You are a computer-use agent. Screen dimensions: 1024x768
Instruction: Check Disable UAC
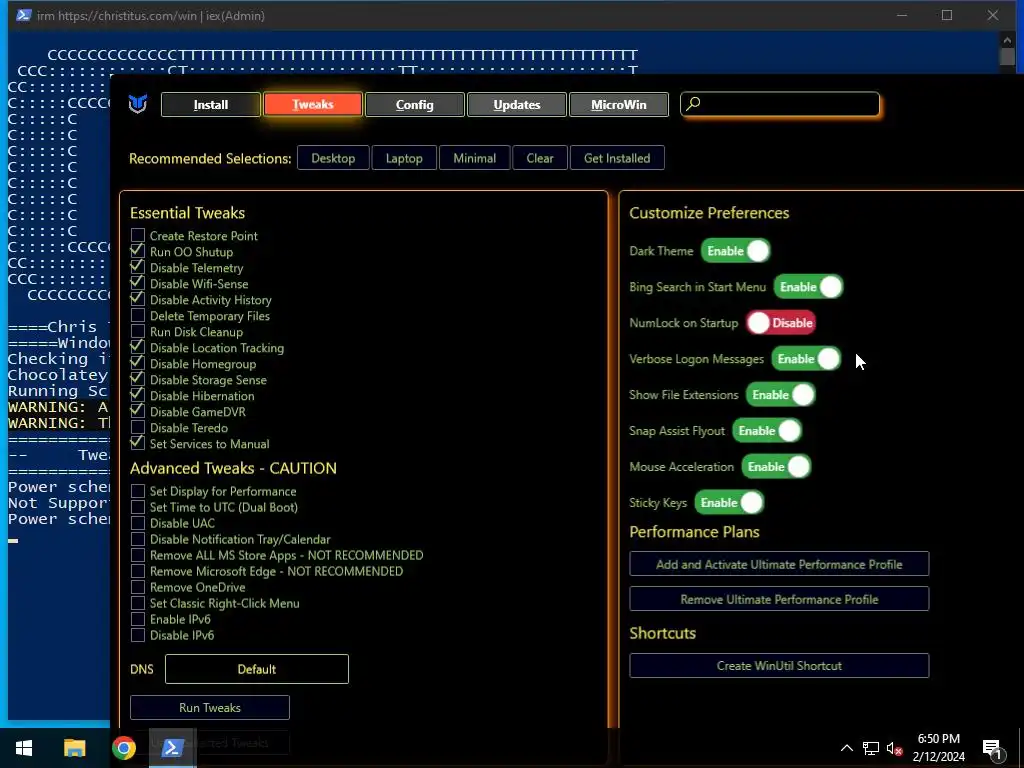(138, 523)
